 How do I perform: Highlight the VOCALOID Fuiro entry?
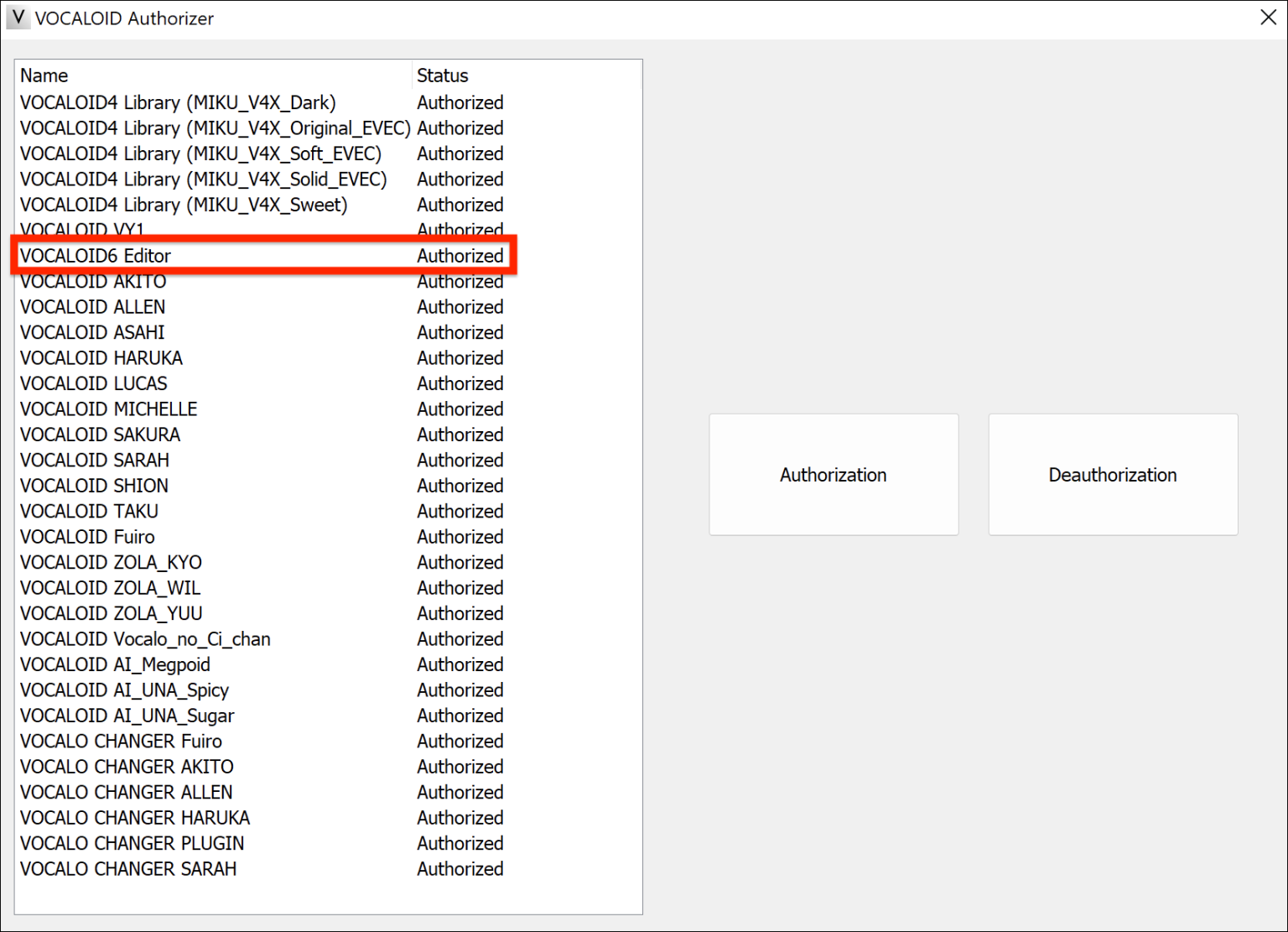[x=88, y=537]
